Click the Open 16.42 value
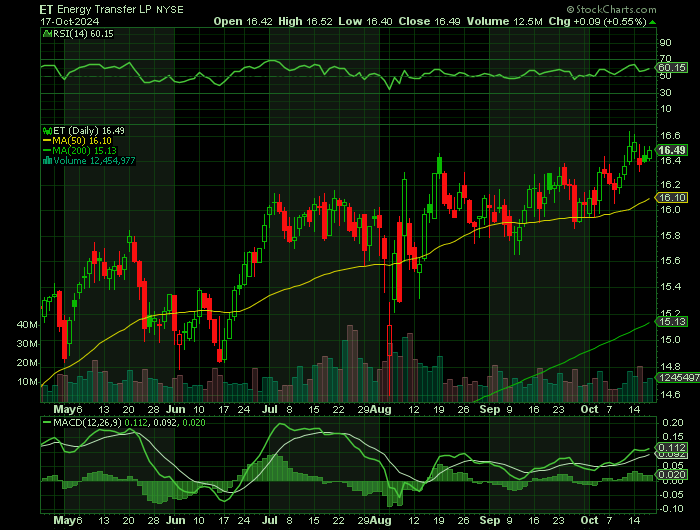 tap(242, 21)
